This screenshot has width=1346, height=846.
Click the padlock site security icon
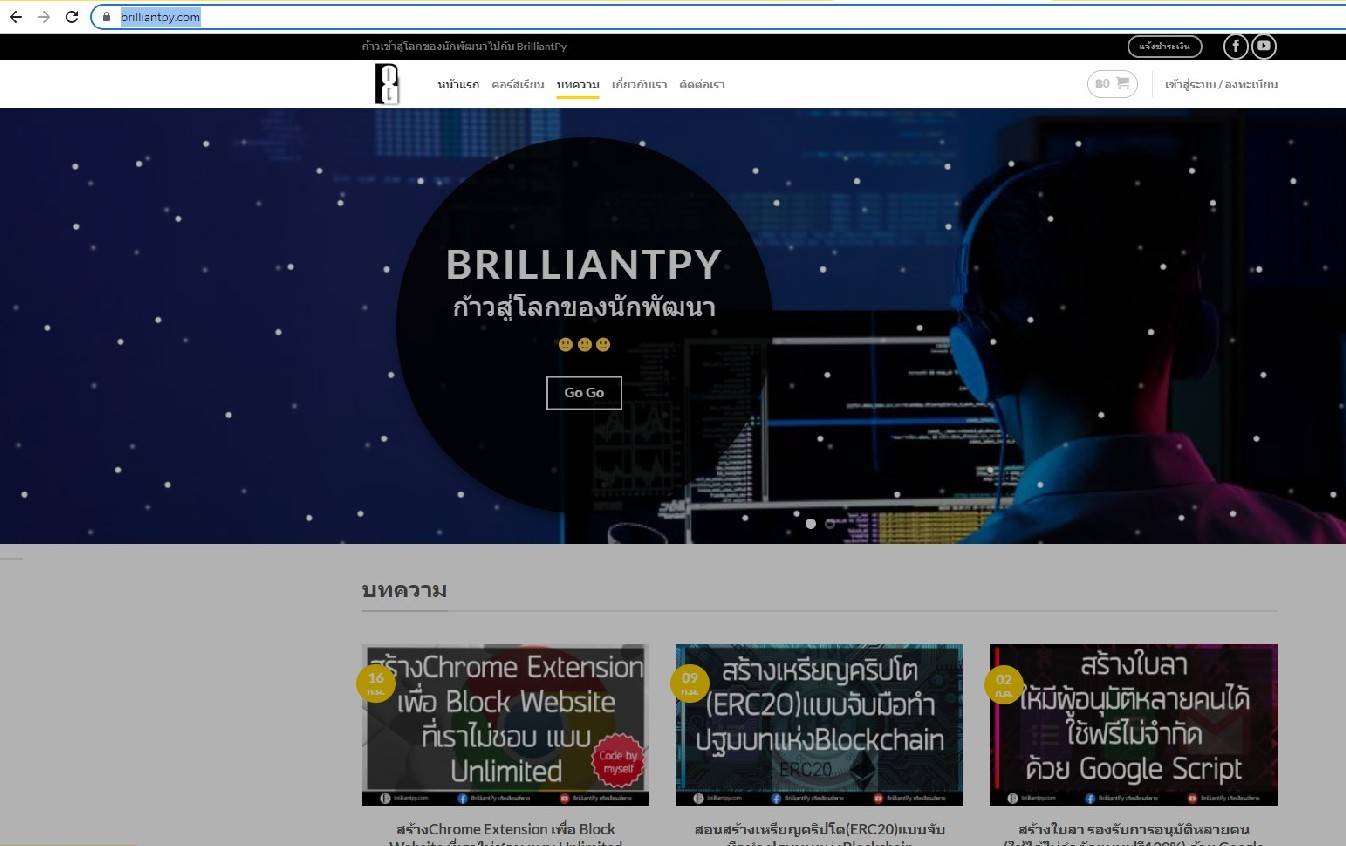[106, 17]
